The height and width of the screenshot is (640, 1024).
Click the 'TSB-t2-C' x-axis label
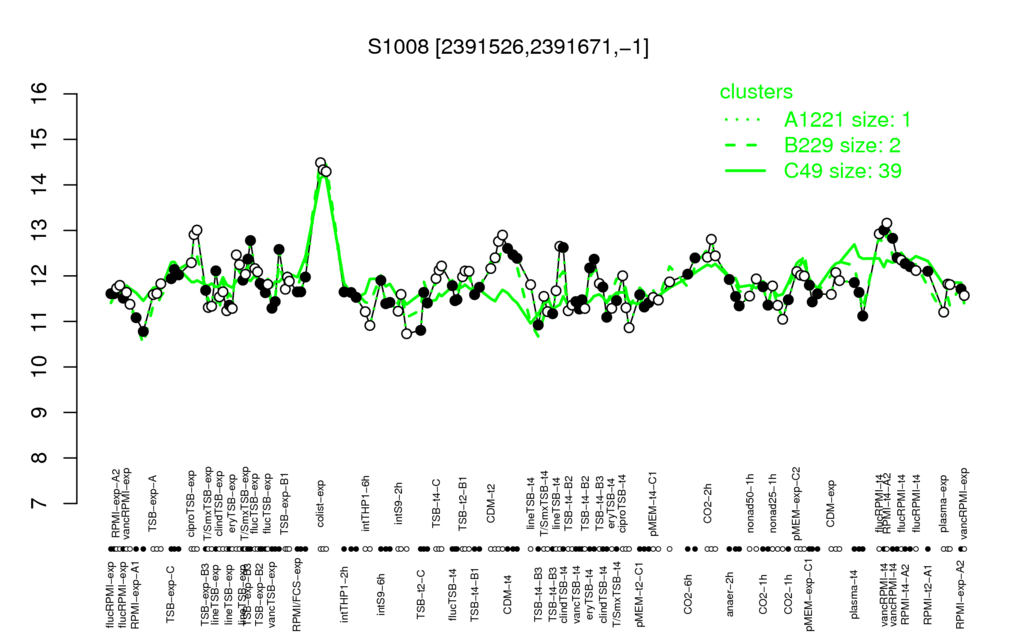(422, 594)
